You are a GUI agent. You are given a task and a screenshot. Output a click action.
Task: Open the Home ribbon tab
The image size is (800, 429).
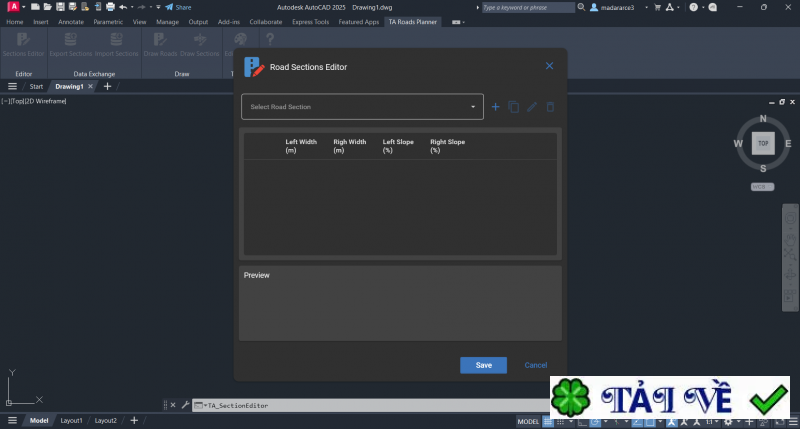[x=14, y=22]
